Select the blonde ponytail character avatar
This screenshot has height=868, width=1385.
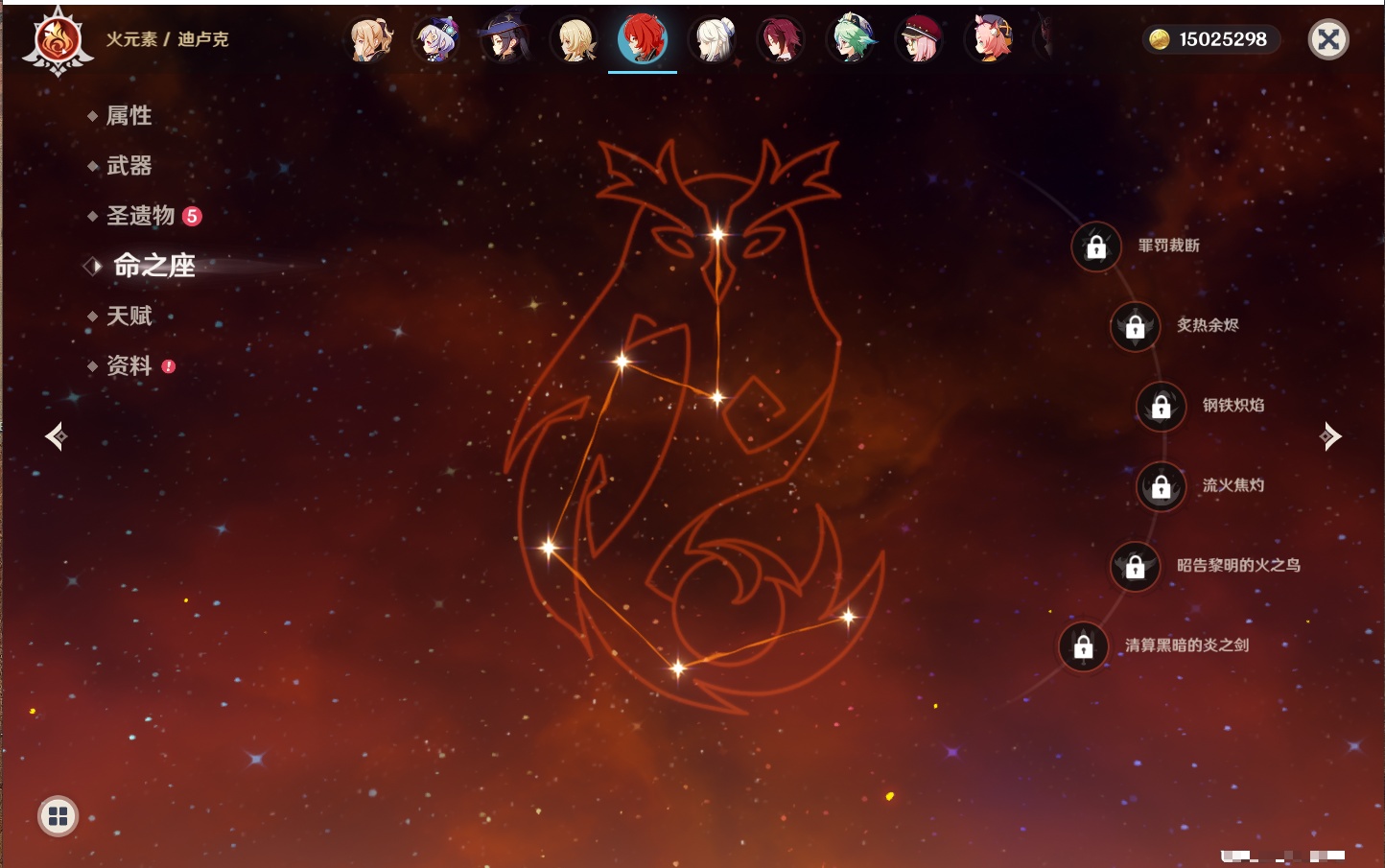(369, 39)
